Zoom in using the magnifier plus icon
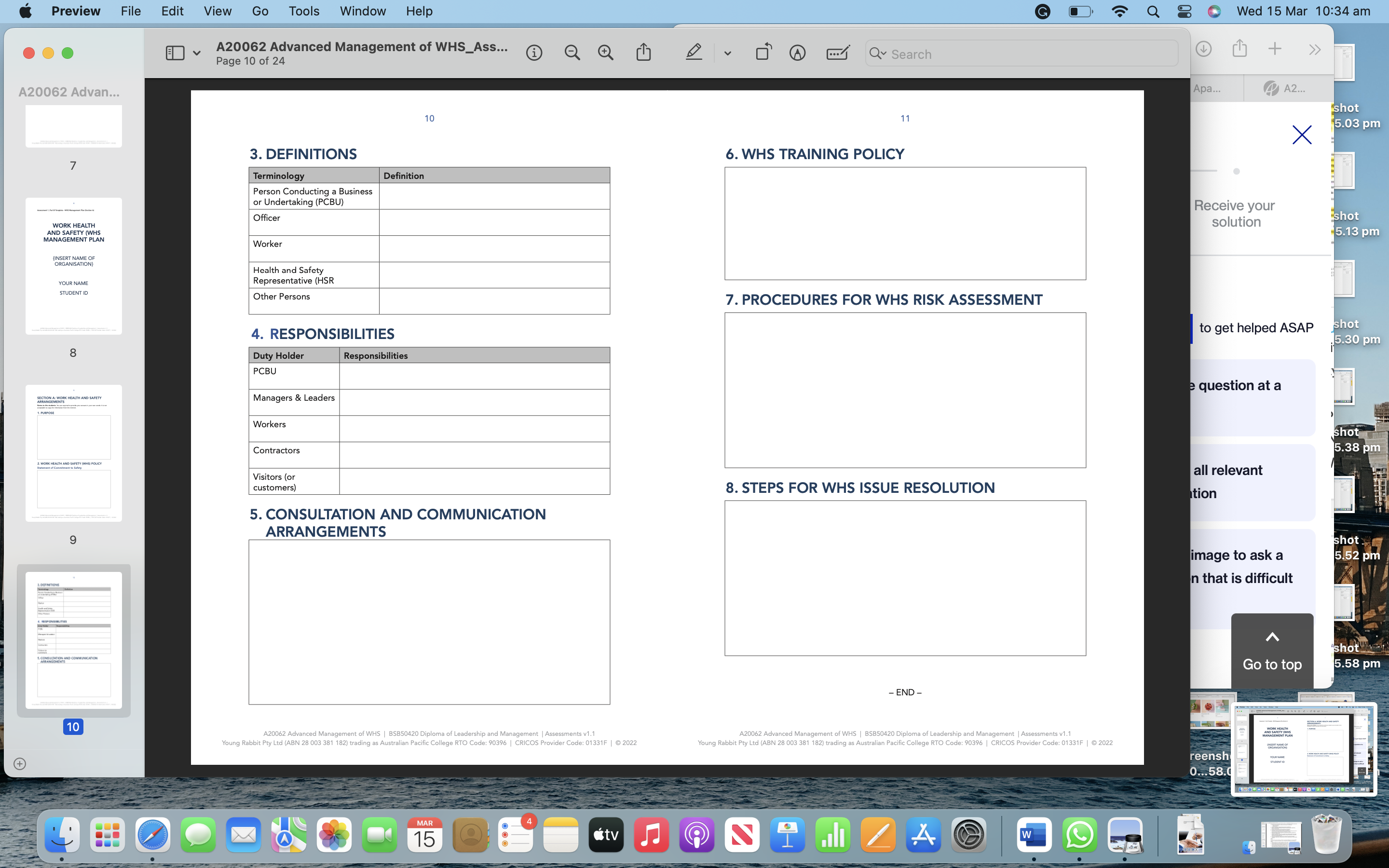This screenshot has width=1389, height=868. 606,54
